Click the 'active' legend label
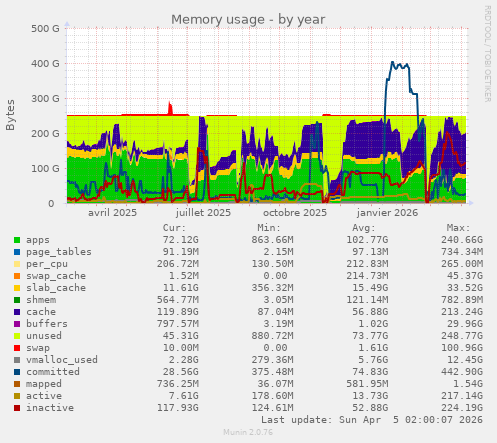The height and width of the screenshot is (443, 497). point(44,396)
